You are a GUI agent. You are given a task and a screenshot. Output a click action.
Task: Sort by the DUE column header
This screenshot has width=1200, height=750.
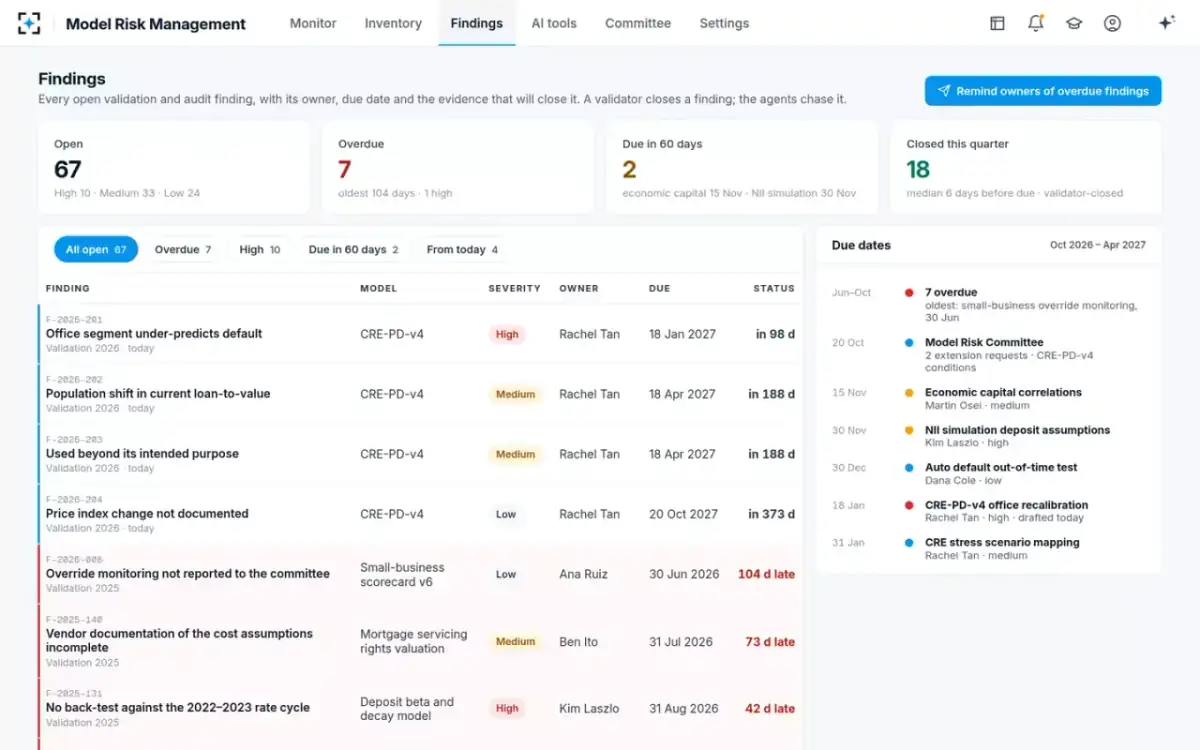pos(660,288)
